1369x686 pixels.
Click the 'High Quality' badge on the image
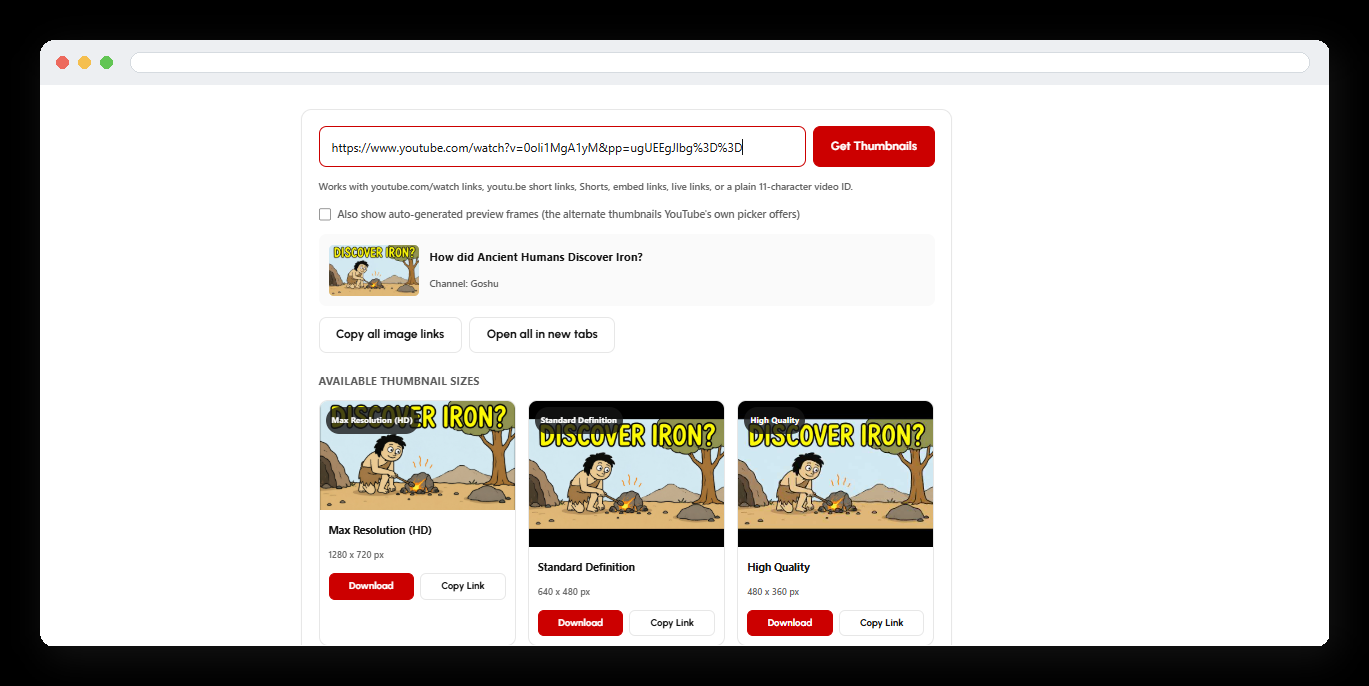pyautogui.click(x=775, y=420)
